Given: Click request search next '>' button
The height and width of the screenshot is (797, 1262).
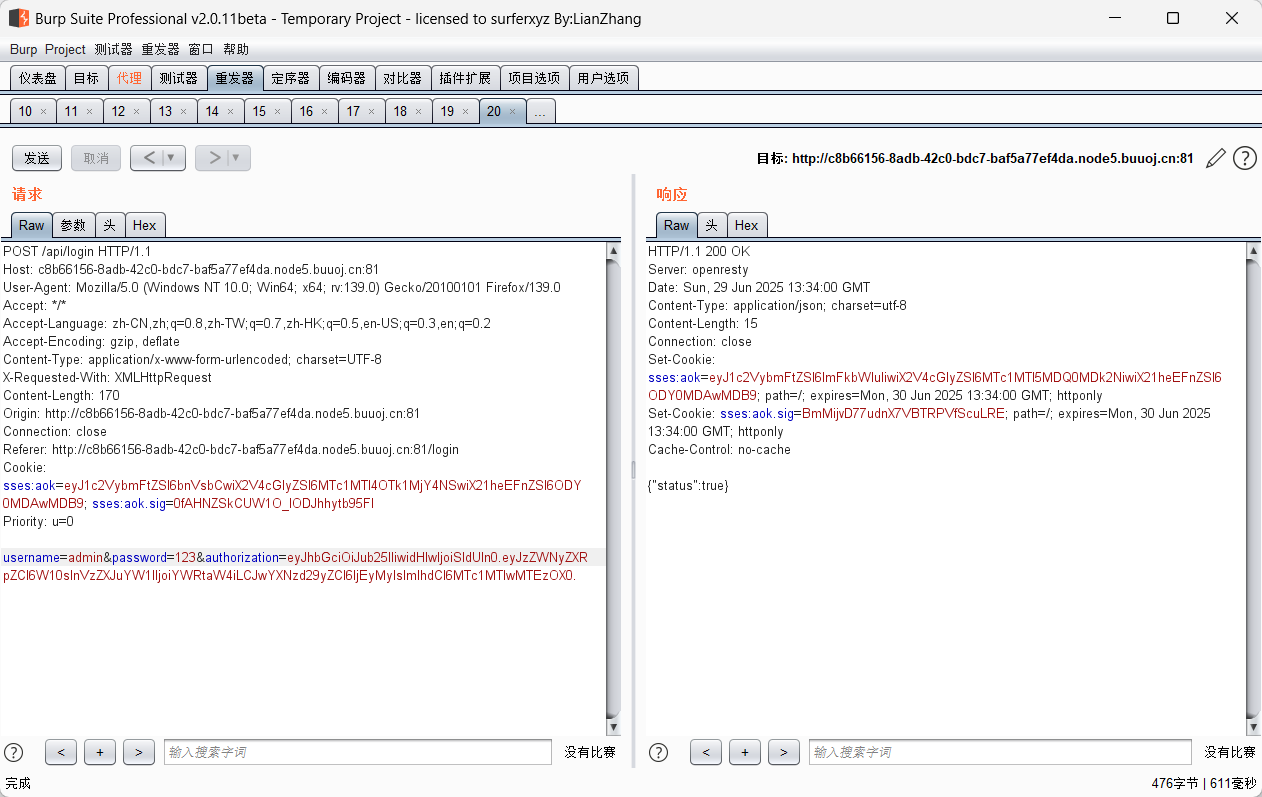Looking at the screenshot, I should [x=139, y=752].
